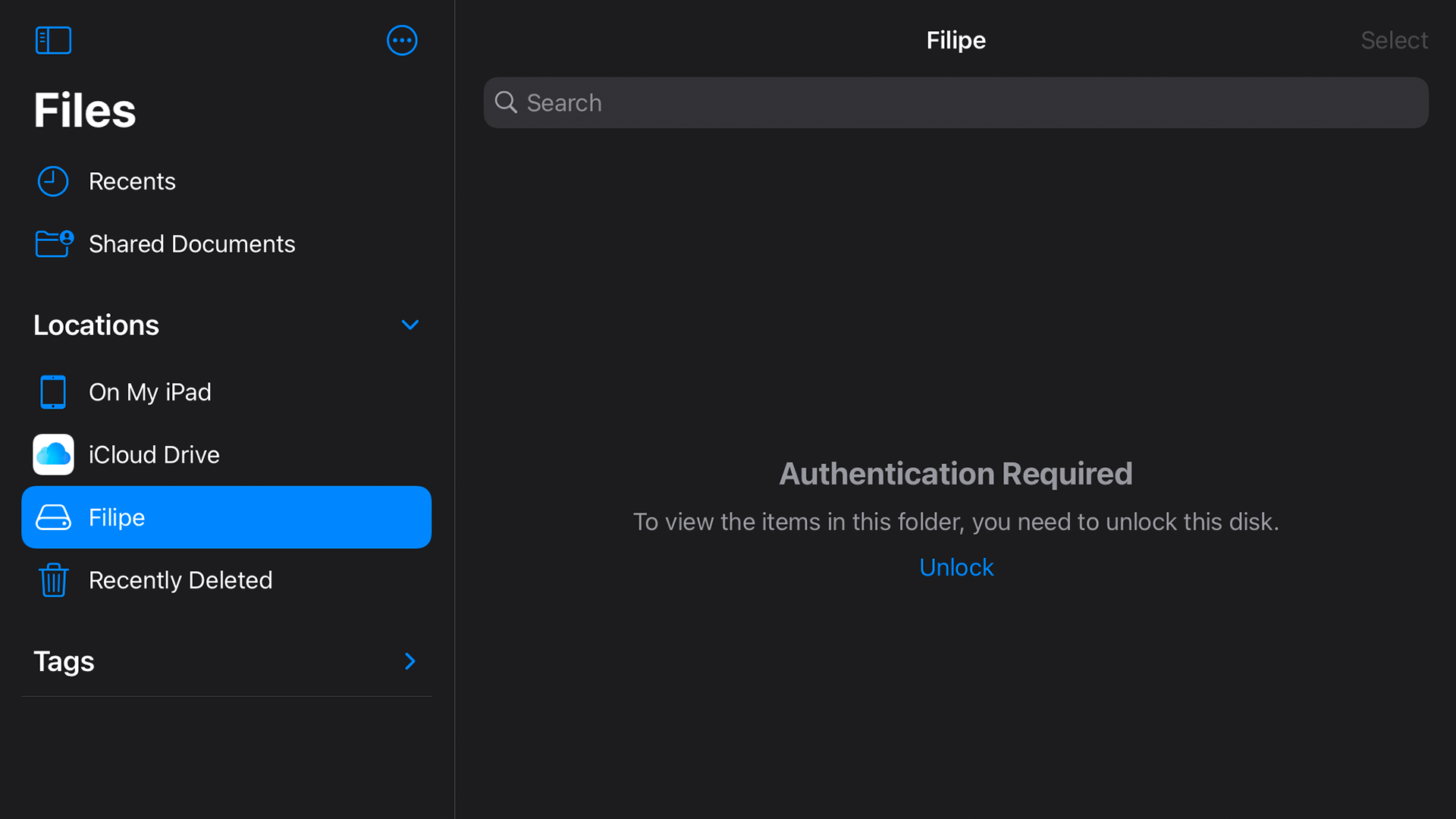Open the ellipsis more options button
Screen dimensions: 1456x819
pyautogui.click(x=402, y=40)
